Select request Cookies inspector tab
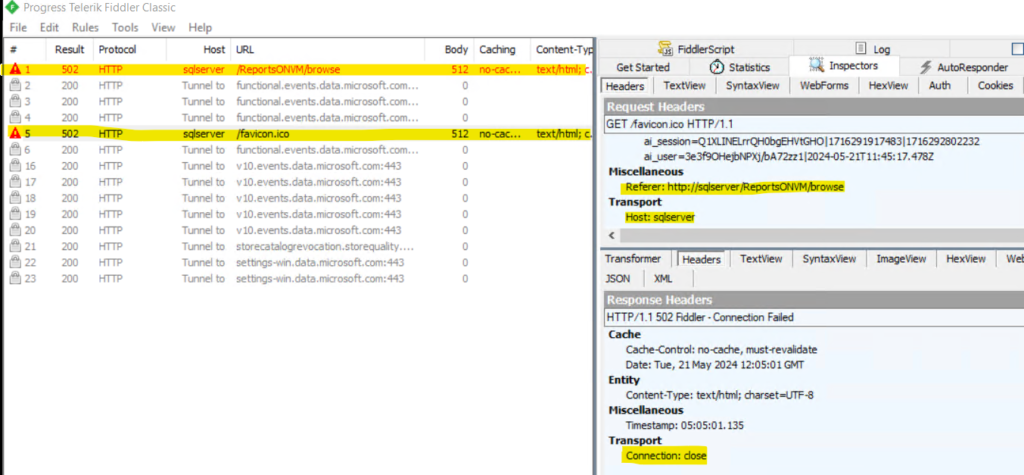Image resolution: width=1024 pixels, height=475 pixels. click(x=995, y=86)
